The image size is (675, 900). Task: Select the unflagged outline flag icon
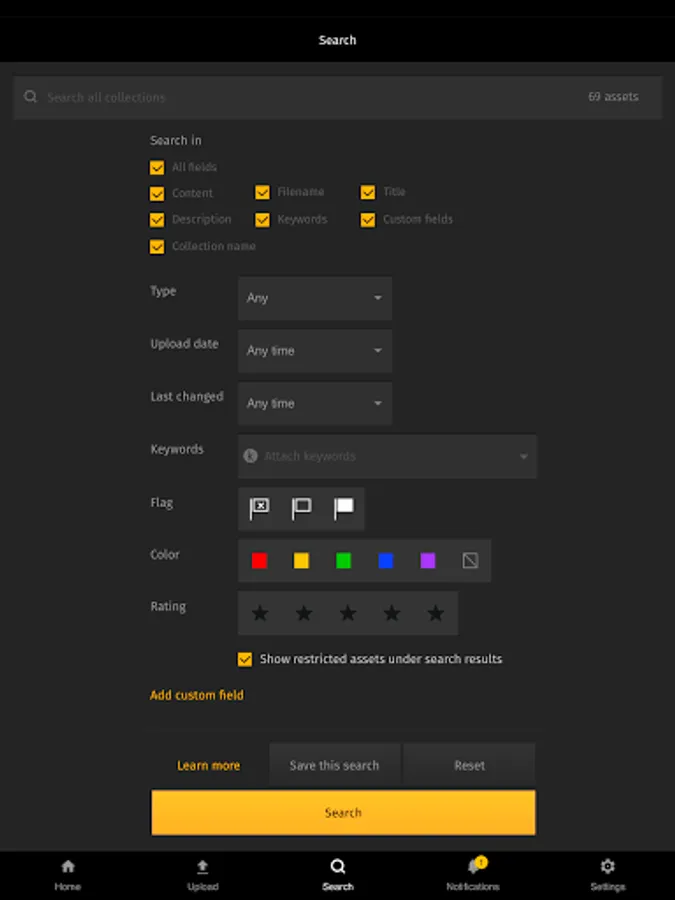[x=301, y=509]
